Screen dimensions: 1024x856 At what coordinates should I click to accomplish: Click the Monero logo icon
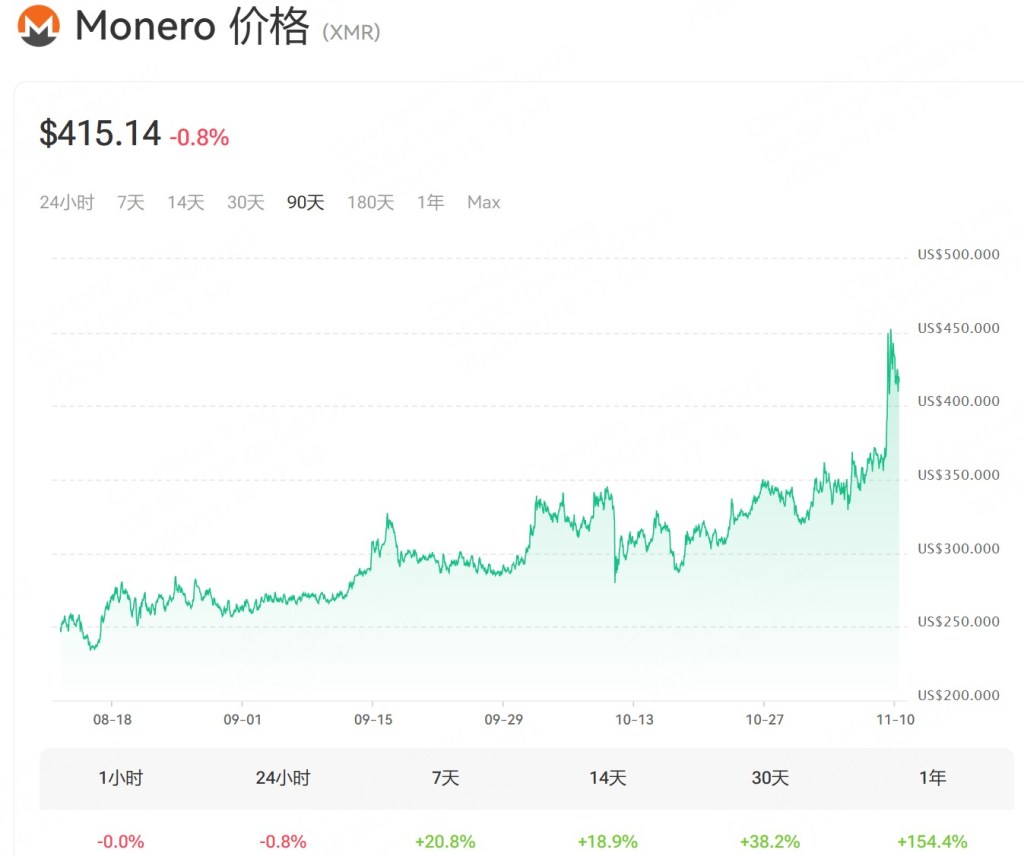coord(38,27)
